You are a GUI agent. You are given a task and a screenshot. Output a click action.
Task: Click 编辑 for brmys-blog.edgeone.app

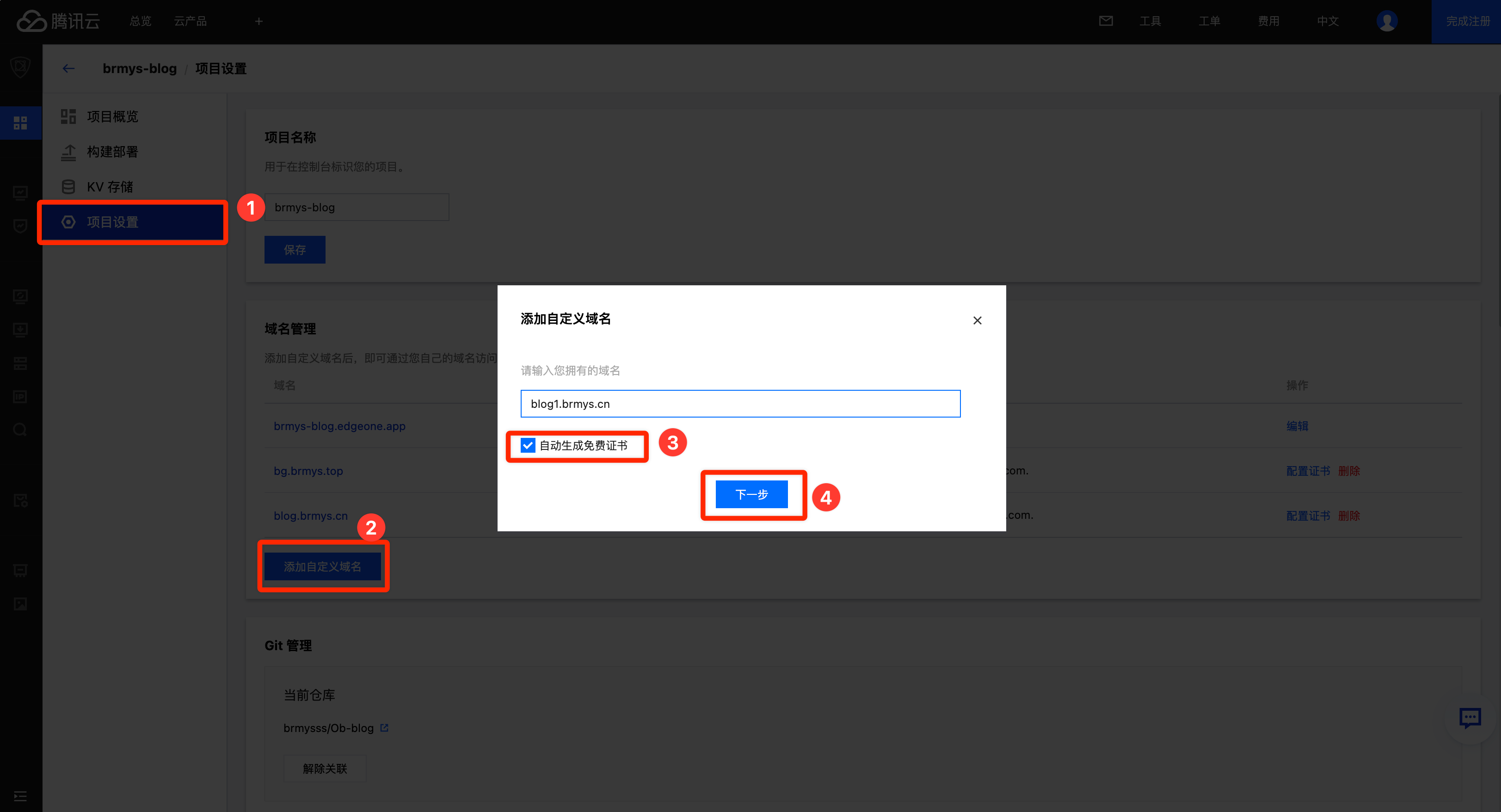click(x=1297, y=426)
